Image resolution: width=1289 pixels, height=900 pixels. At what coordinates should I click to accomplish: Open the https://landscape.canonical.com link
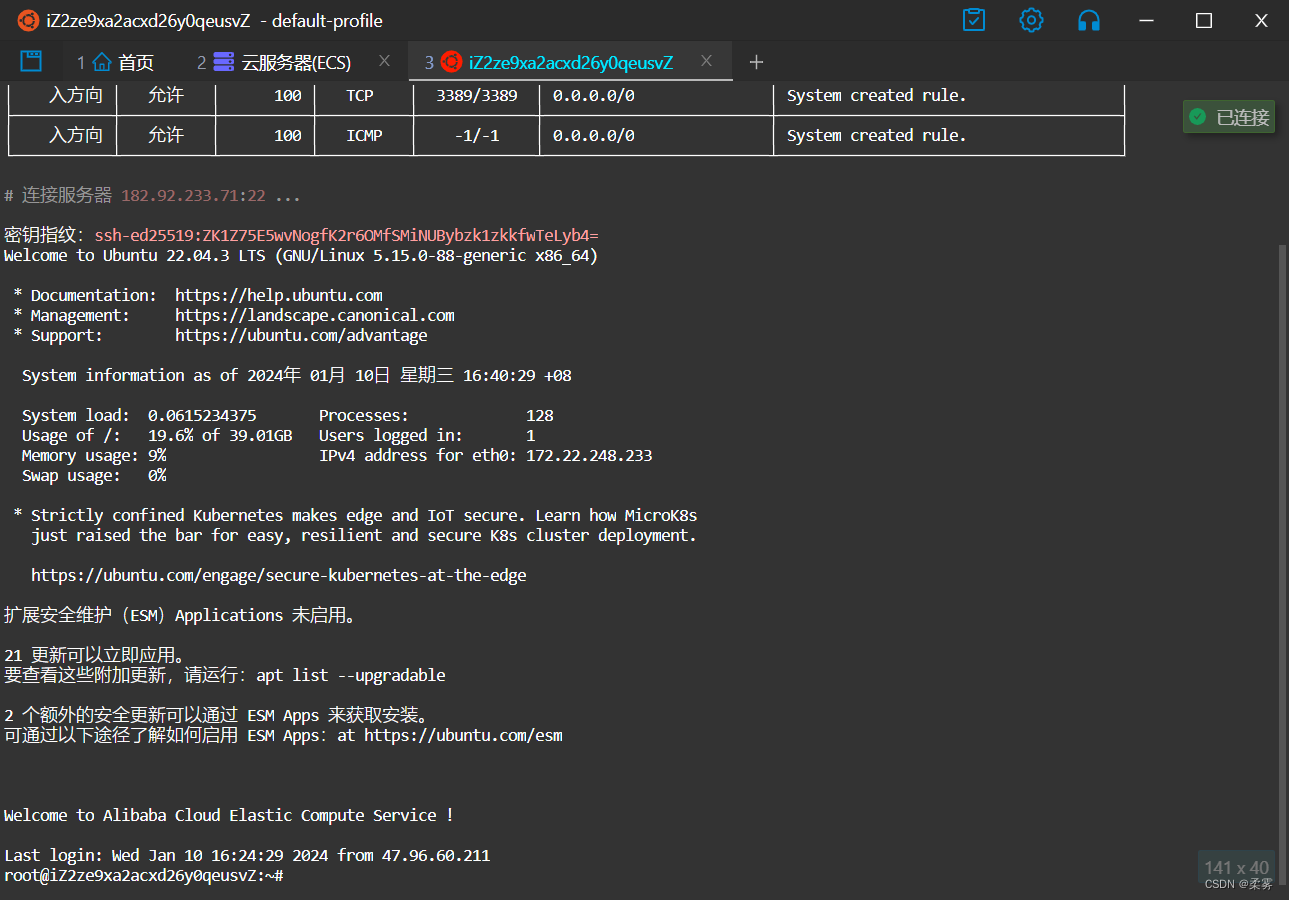pos(315,315)
